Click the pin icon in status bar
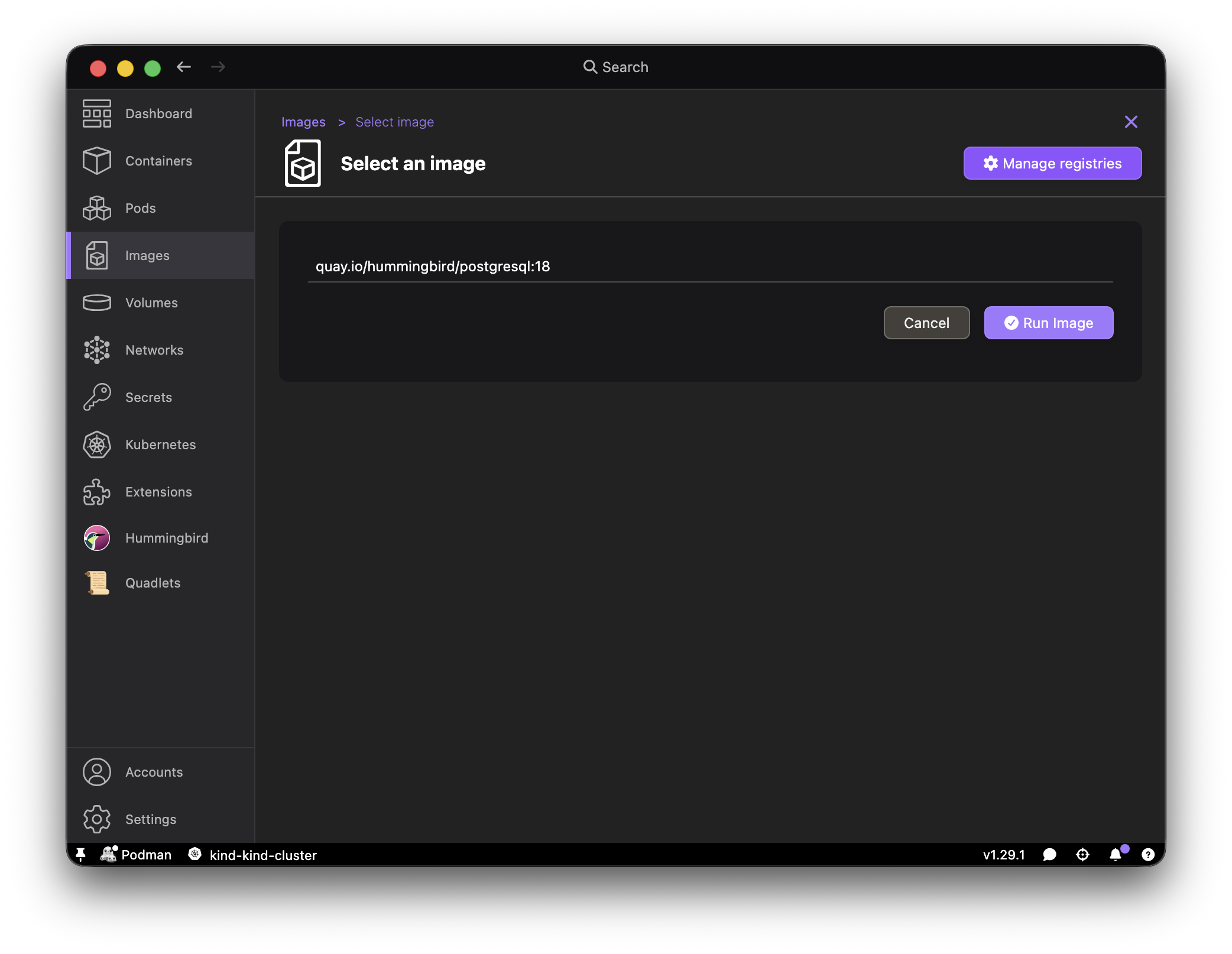 pyautogui.click(x=81, y=855)
